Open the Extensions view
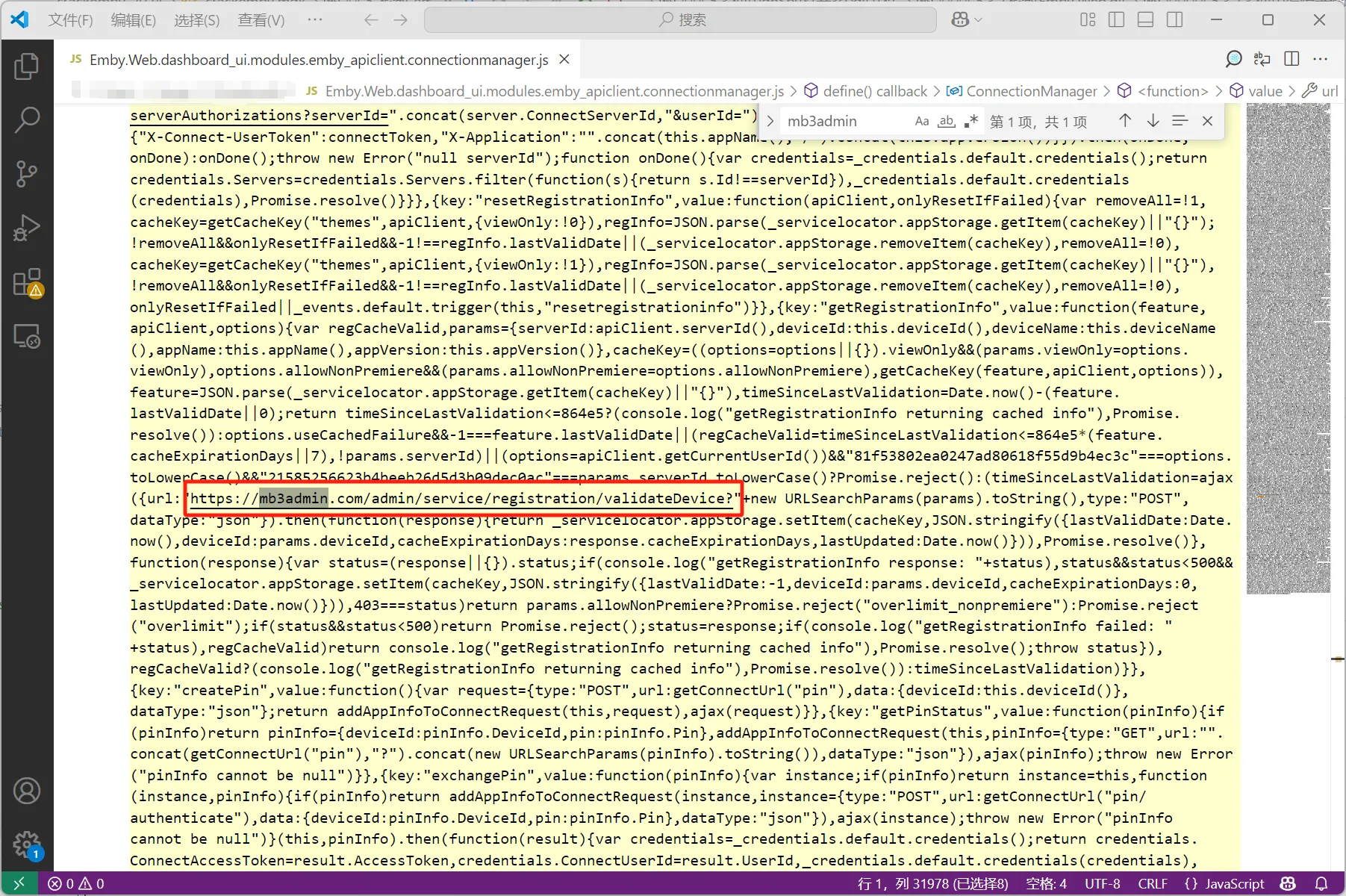Viewport: 1346px width, 896px height. click(27, 281)
